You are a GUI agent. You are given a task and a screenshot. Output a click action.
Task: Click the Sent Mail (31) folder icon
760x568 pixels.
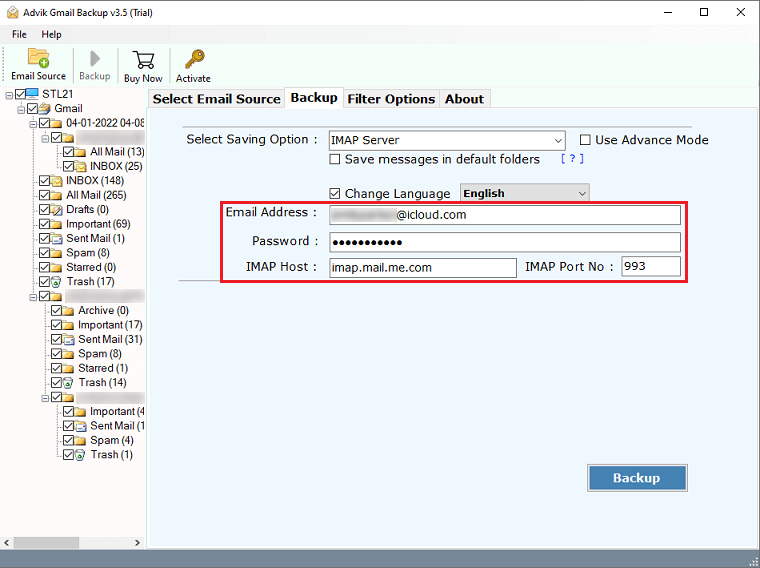[x=69, y=339]
